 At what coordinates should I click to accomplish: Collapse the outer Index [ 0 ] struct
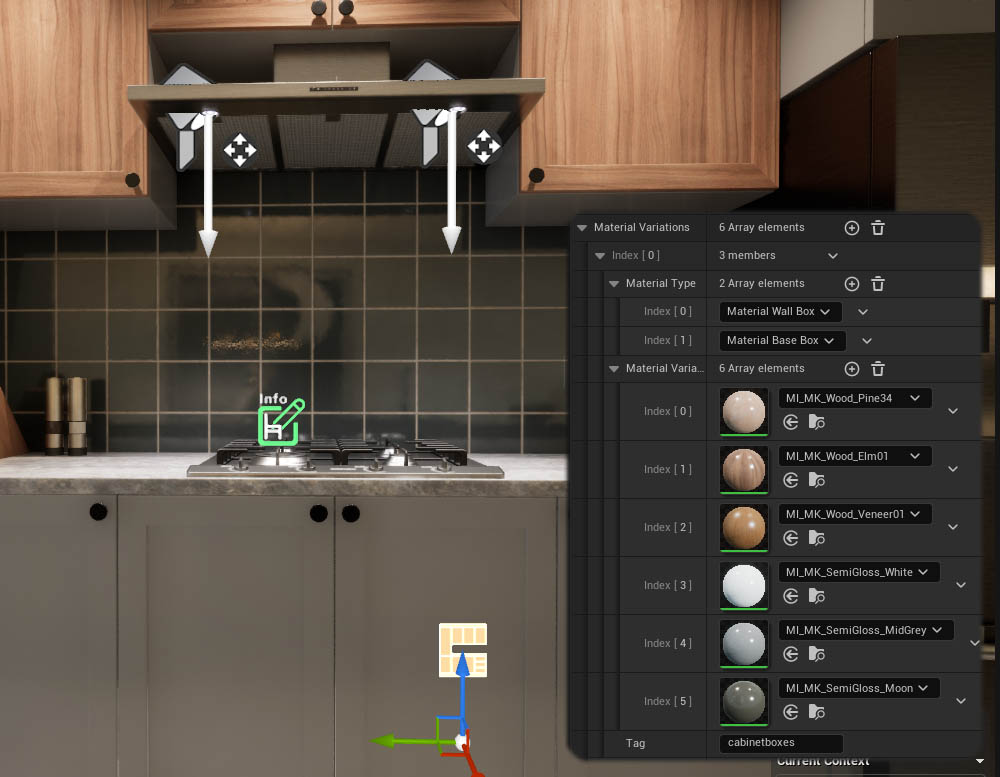599,256
